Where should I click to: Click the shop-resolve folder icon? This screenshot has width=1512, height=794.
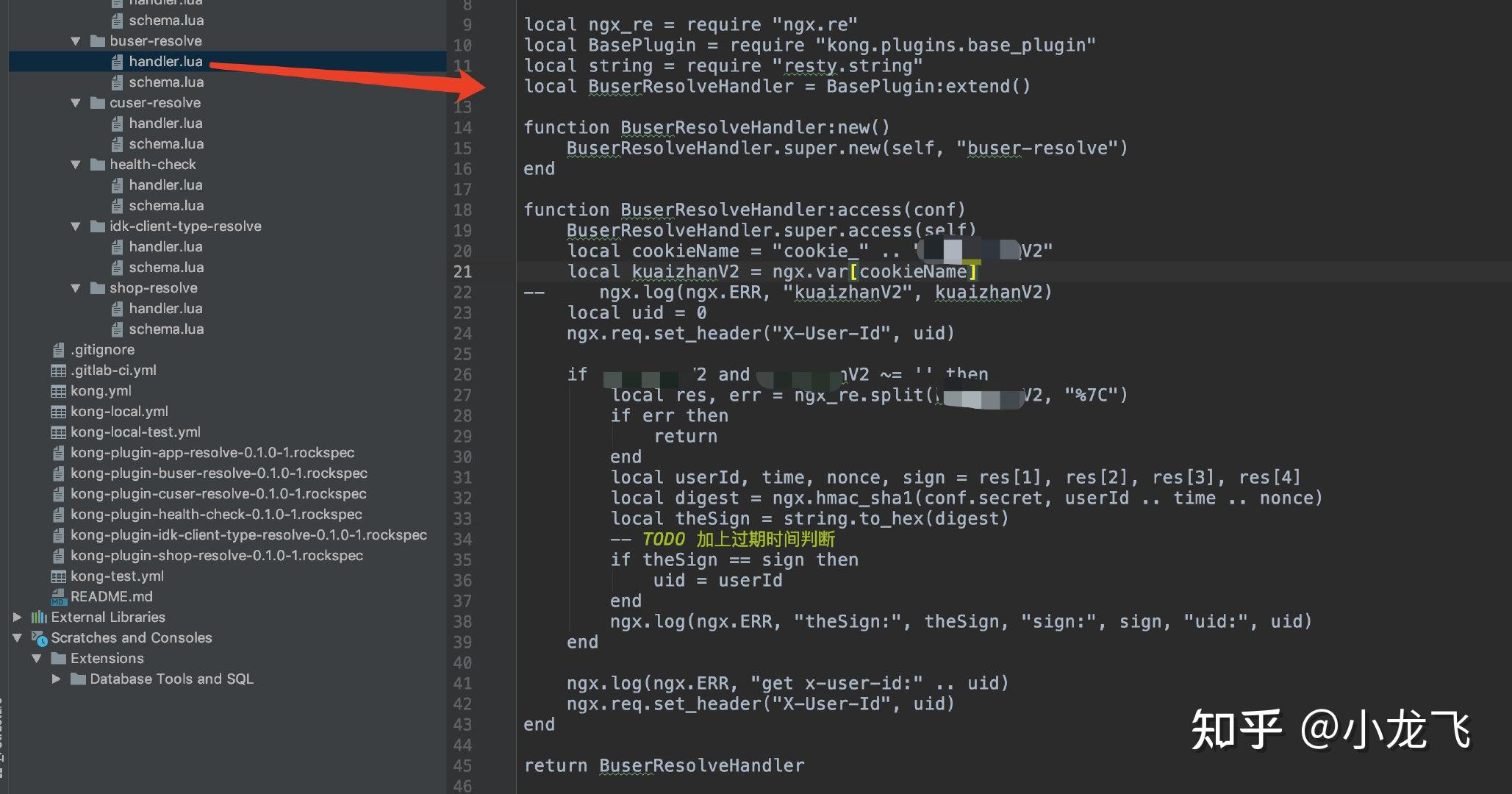pos(98,288)
